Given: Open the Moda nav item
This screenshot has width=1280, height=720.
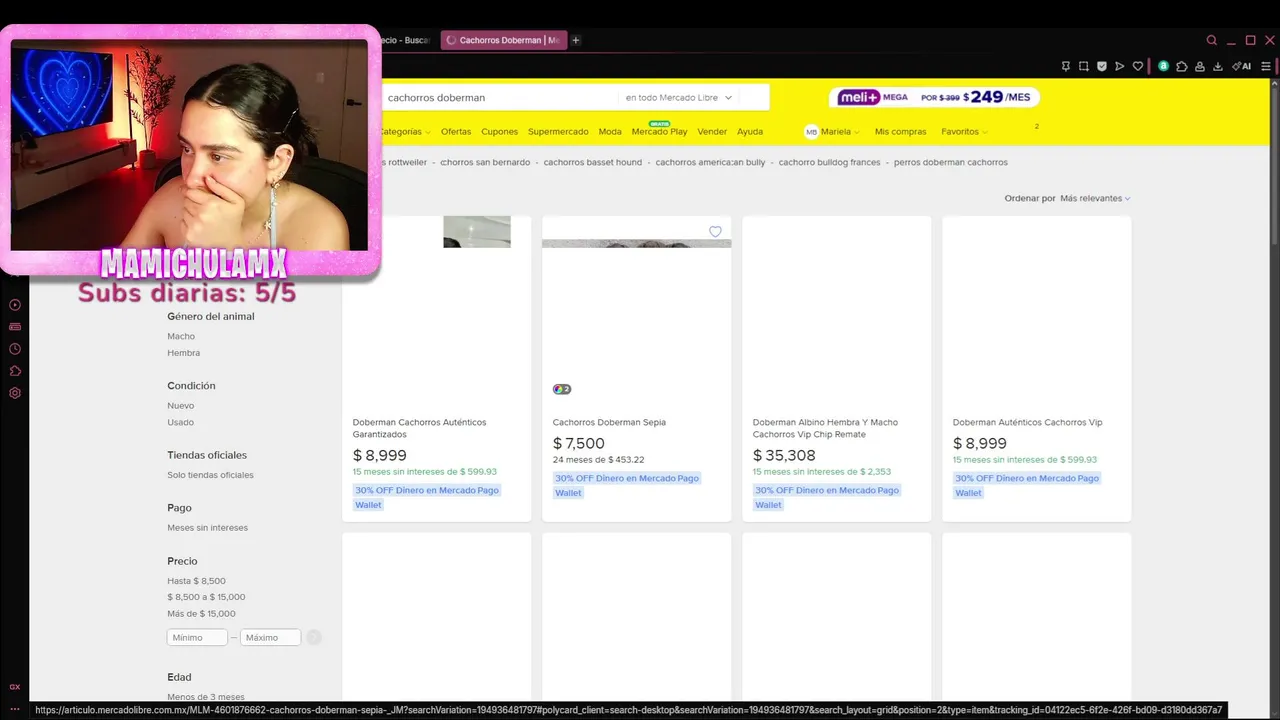Looking at the screenshot, I should (610, 132).
